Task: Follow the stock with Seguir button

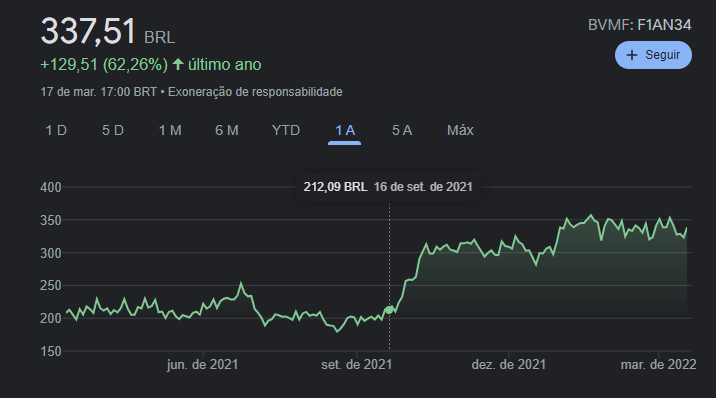Action: click(653, 55)
